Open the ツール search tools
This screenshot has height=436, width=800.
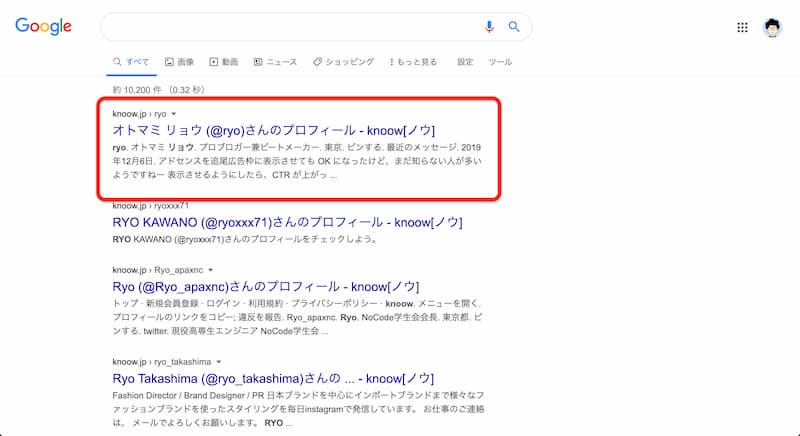click(x=500, y=62)
